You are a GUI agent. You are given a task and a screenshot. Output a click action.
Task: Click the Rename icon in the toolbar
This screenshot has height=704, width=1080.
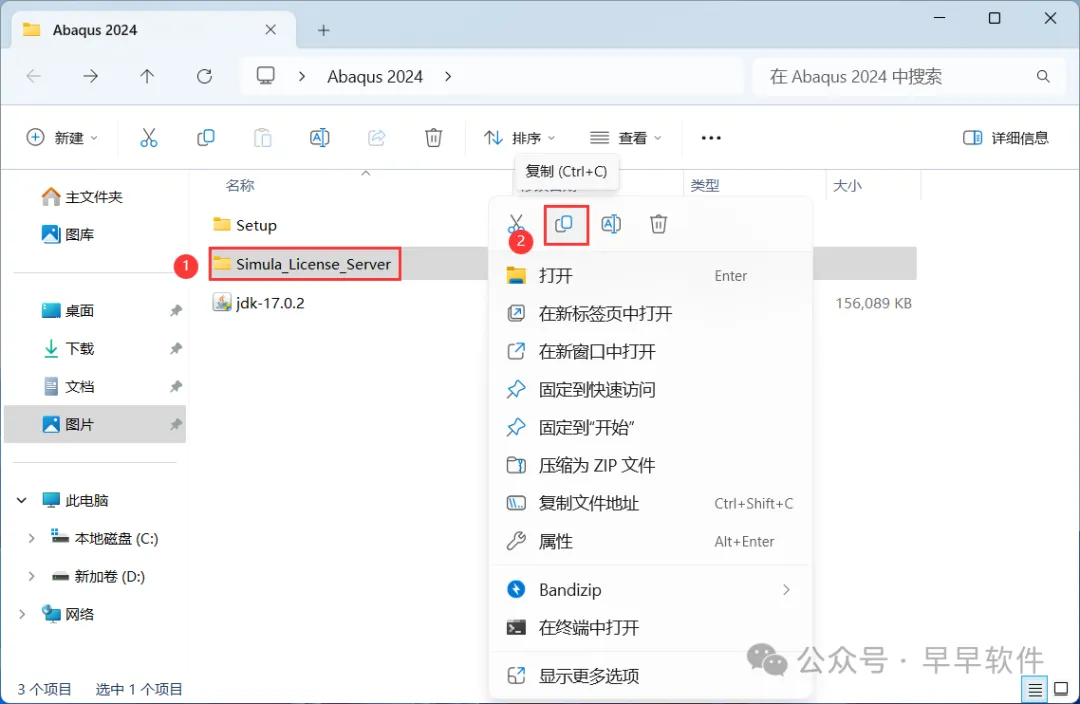320,138
